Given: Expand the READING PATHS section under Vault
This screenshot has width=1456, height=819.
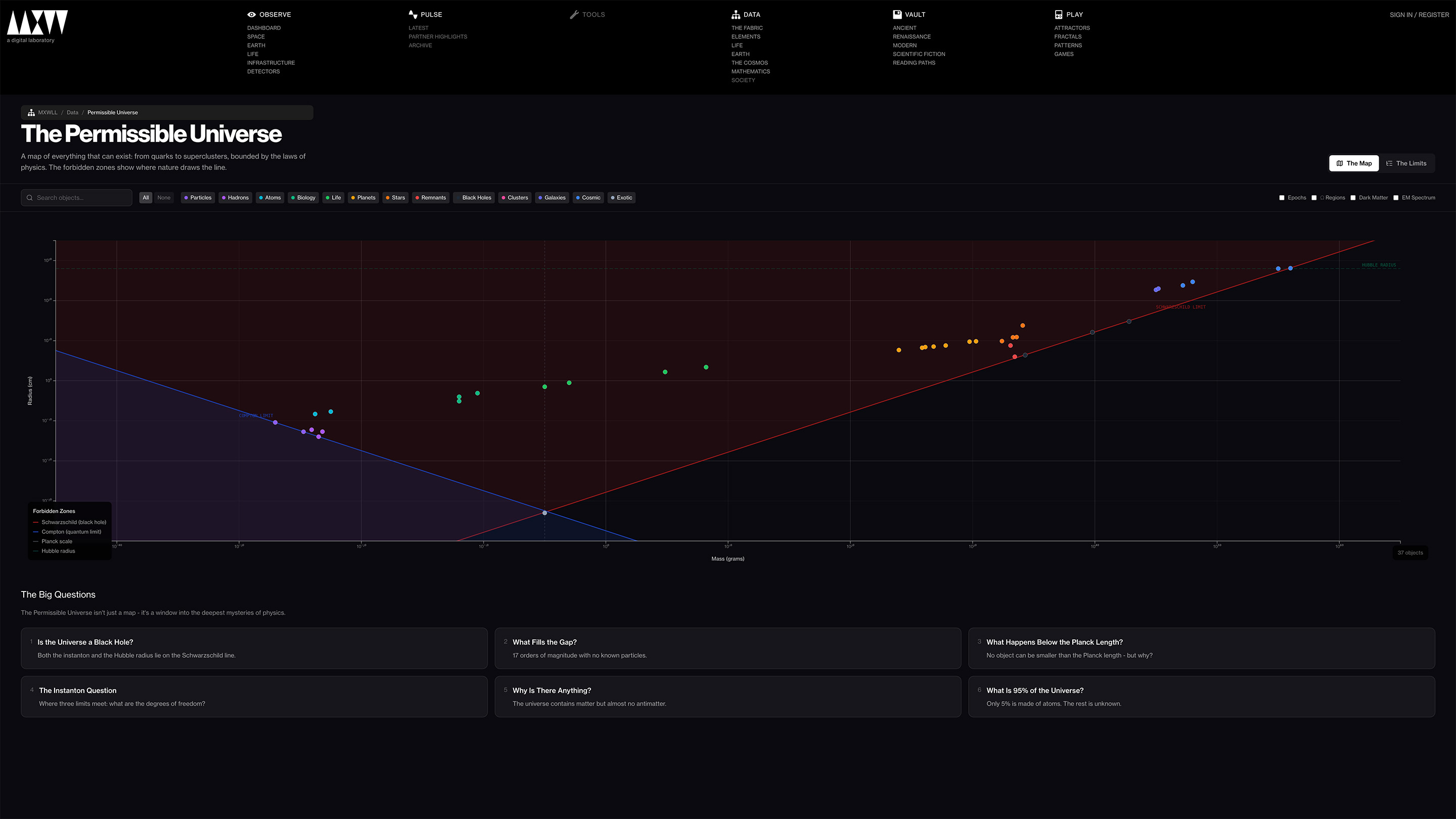Looking at the screenshot, I should [x=914, y=63].
